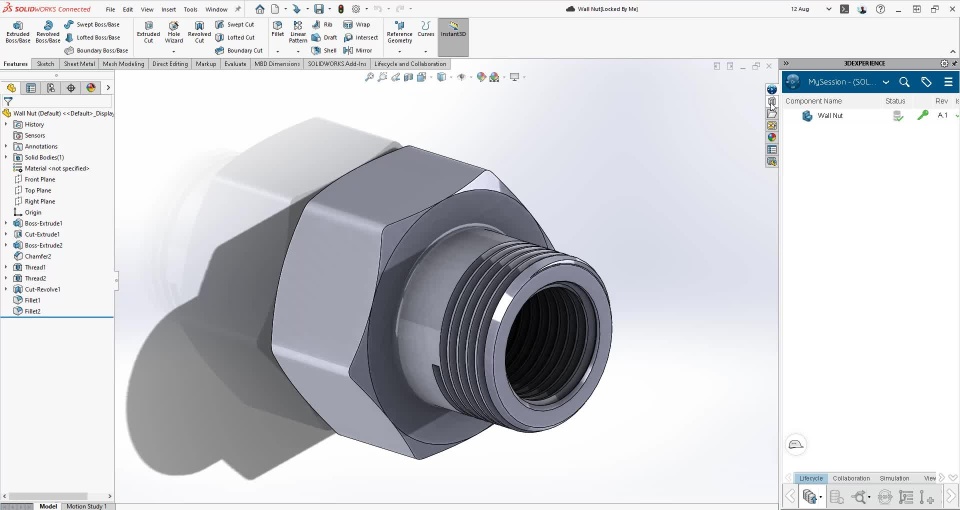Choose the Lofted Boss/Base tool

pyautogui.click(x=92, y=37)
